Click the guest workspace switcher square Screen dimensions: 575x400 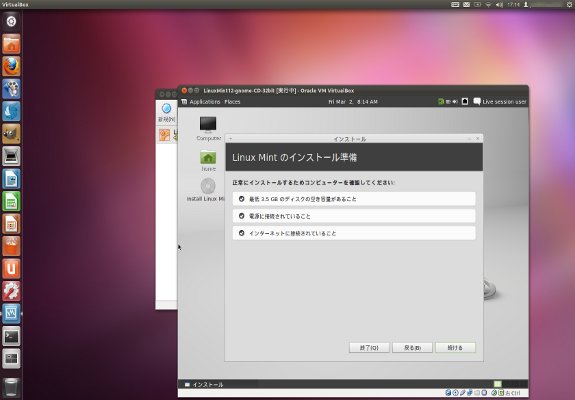click(x=497, y=384)
